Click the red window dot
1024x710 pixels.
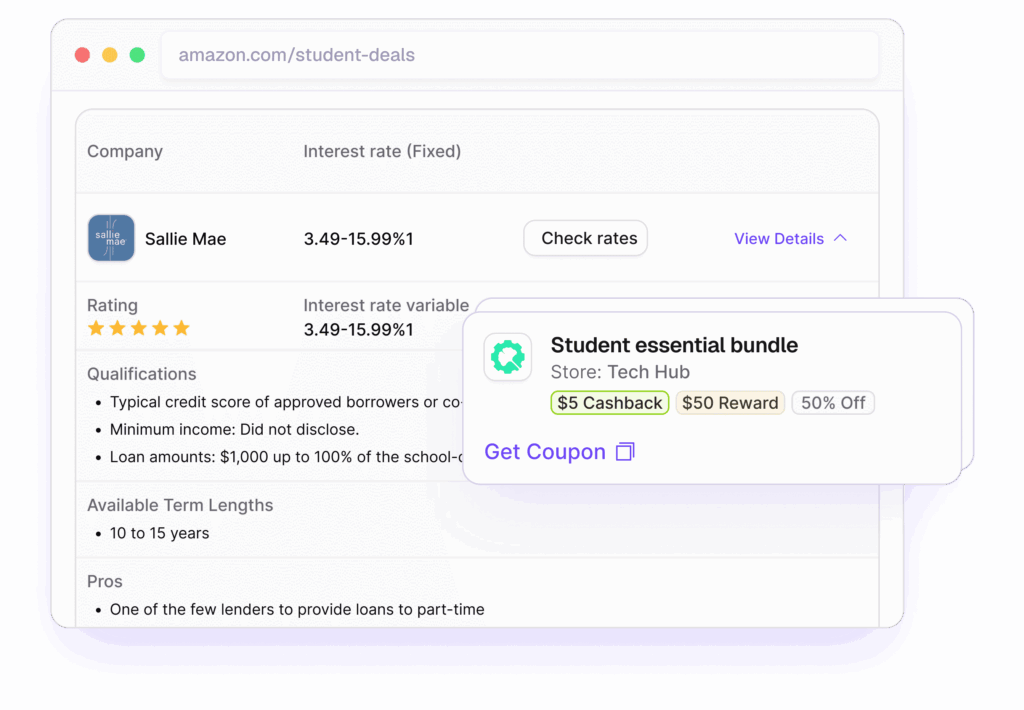click(x=82, y=55)
